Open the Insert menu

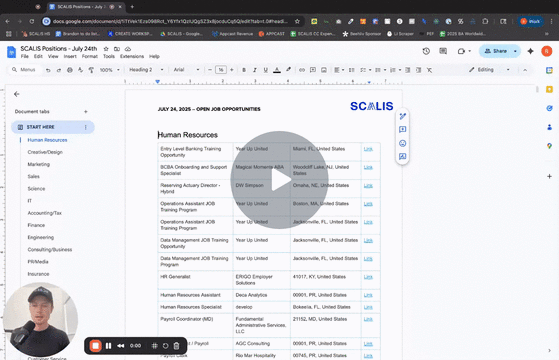click(70, 56)
